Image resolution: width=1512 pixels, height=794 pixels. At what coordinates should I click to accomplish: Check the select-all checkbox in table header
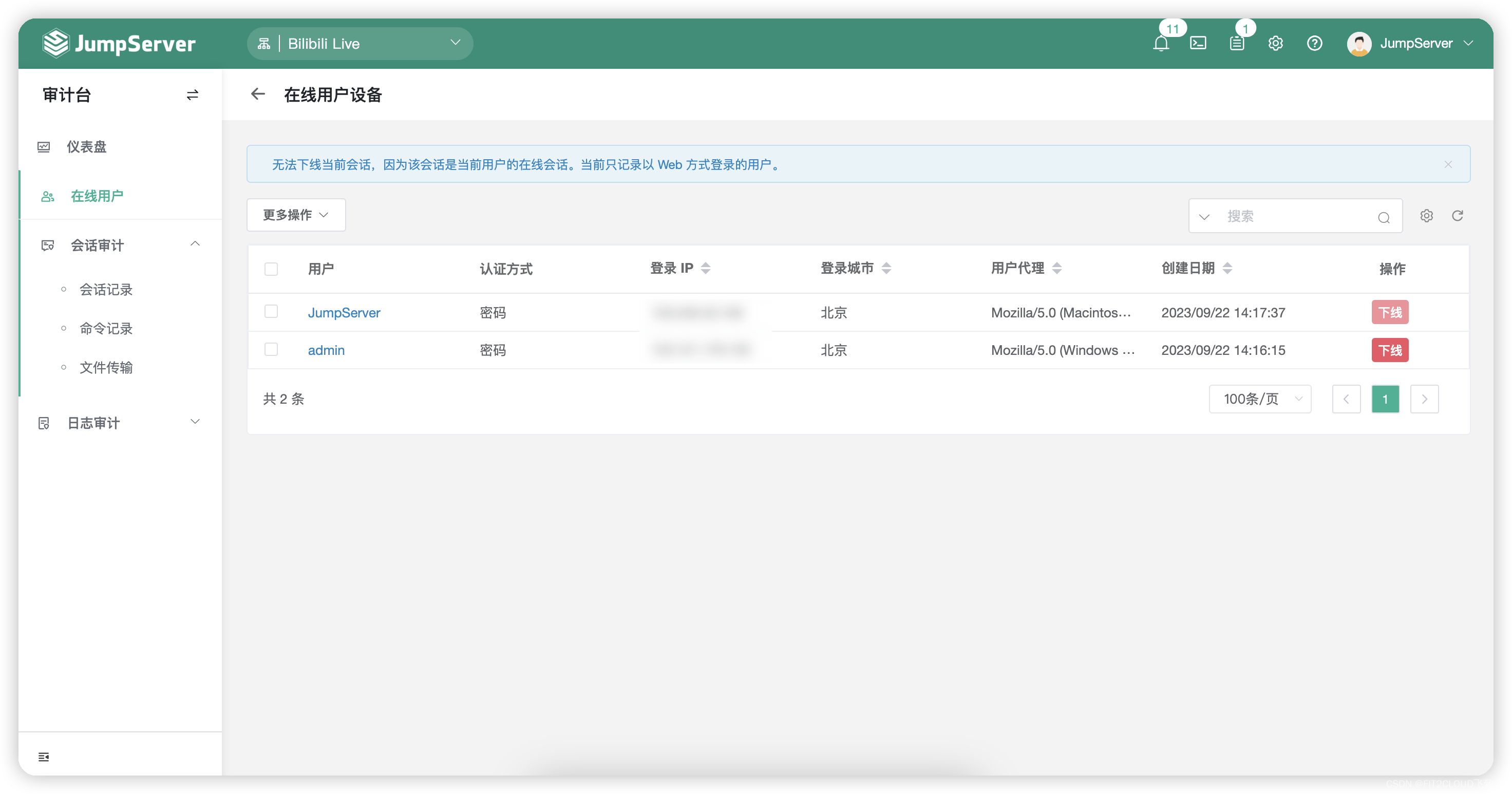[271, 269]
